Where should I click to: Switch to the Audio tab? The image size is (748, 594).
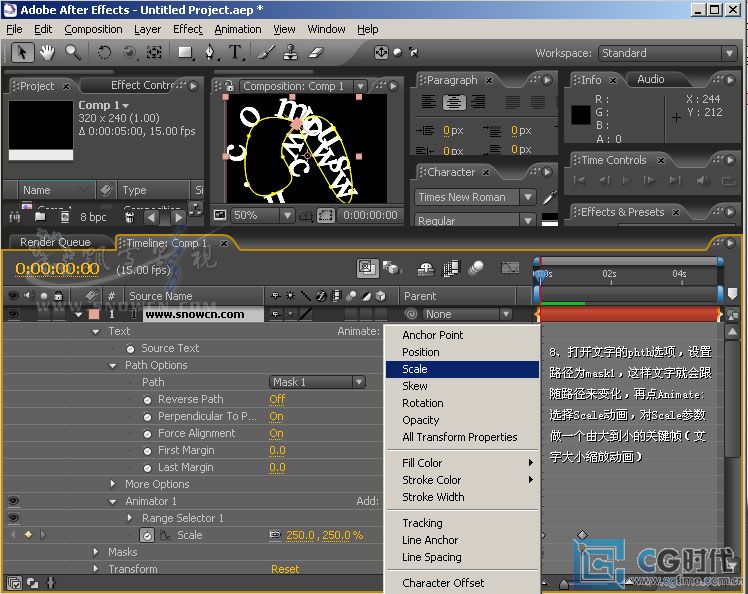[650, 79]
